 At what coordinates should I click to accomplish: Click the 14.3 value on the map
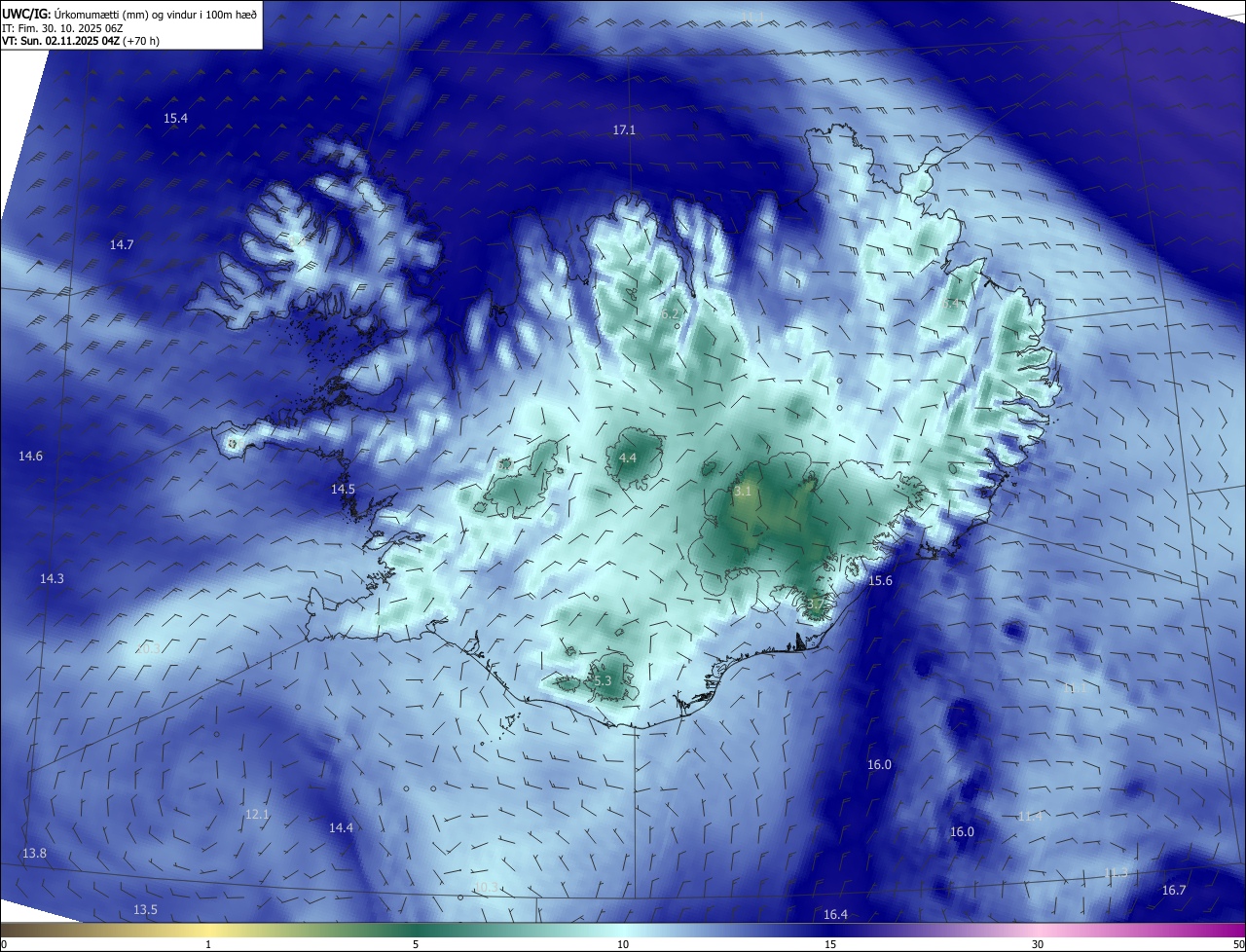[x=52, y=578]
